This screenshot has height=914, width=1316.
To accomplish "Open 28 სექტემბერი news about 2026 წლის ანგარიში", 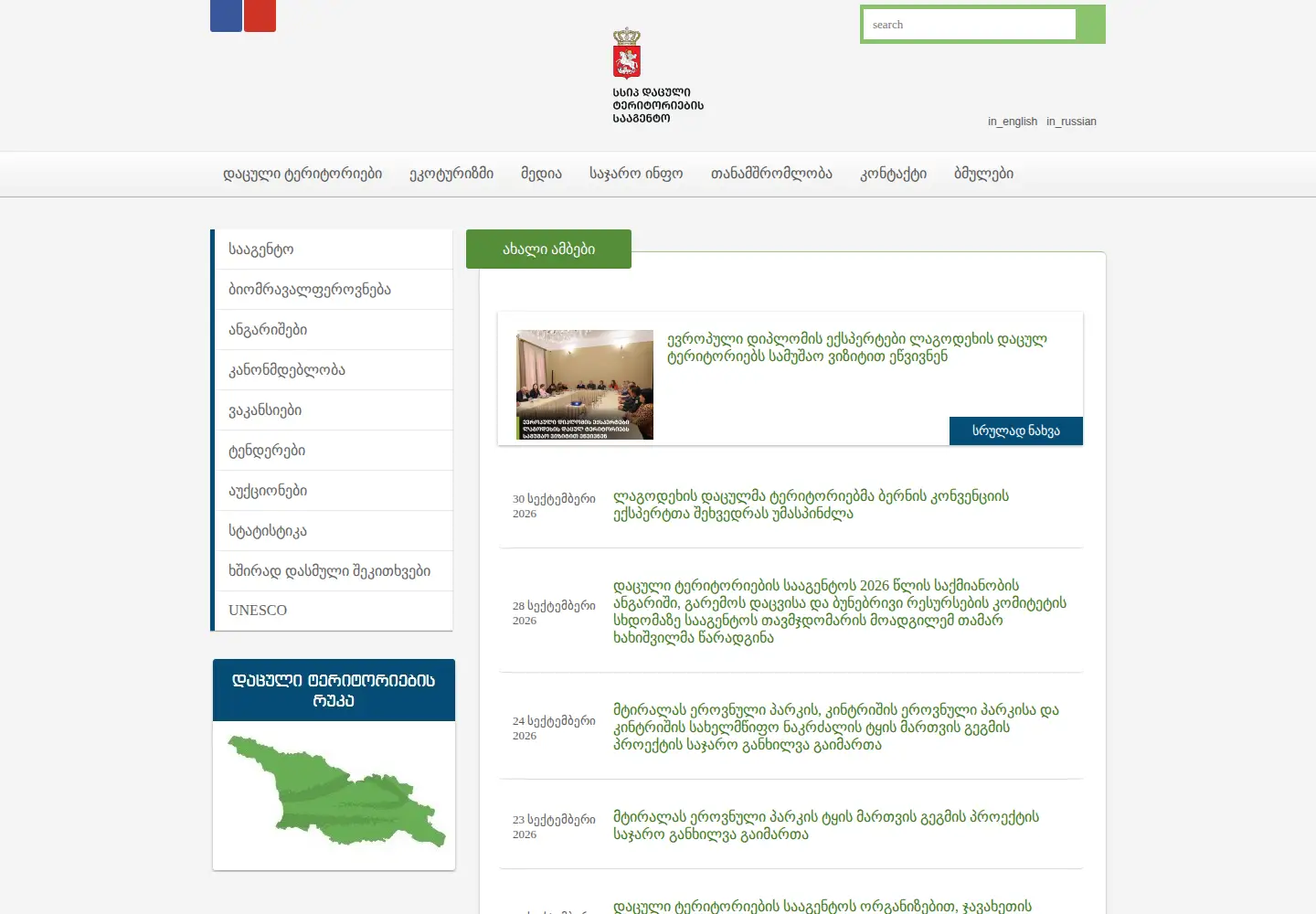I will pyautogui.click(x=840, y=611).
